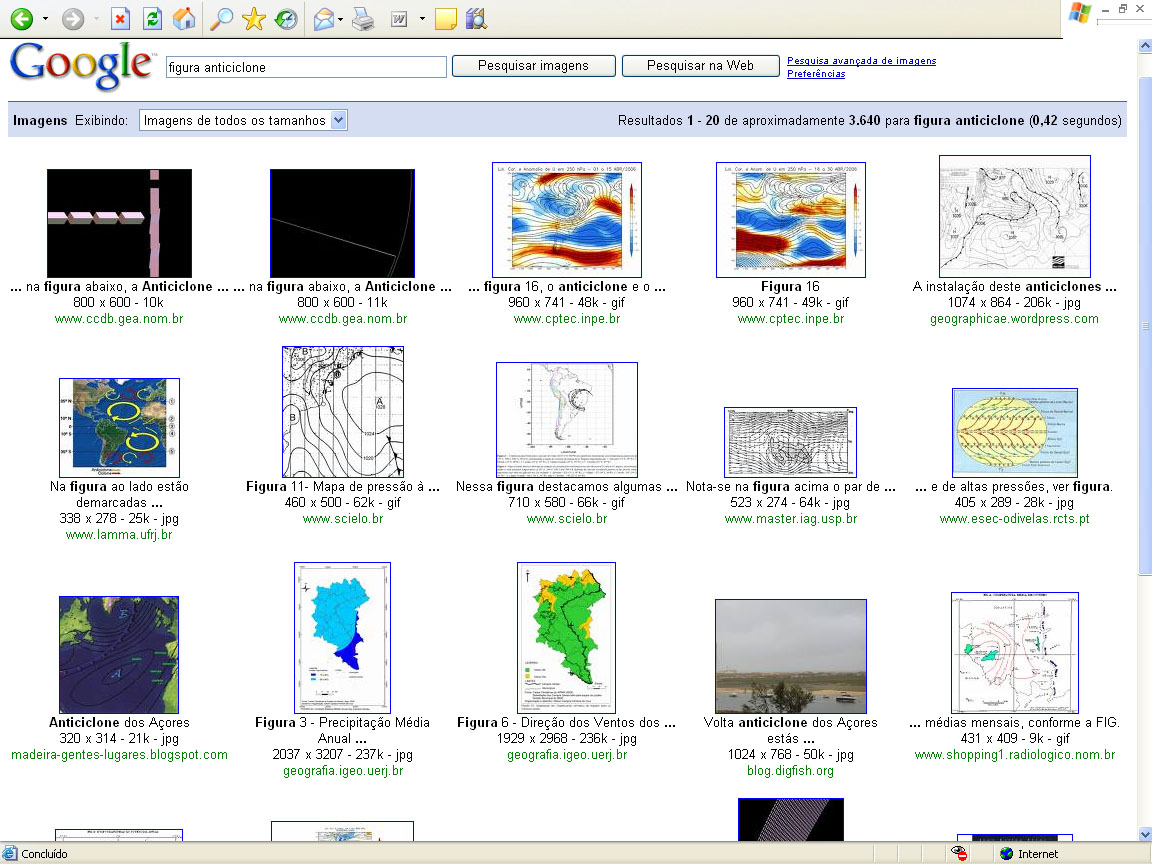Click the Pesquisar imagens button
Image resolution: width=1152 pixels, height=864 pixels.
533,66
